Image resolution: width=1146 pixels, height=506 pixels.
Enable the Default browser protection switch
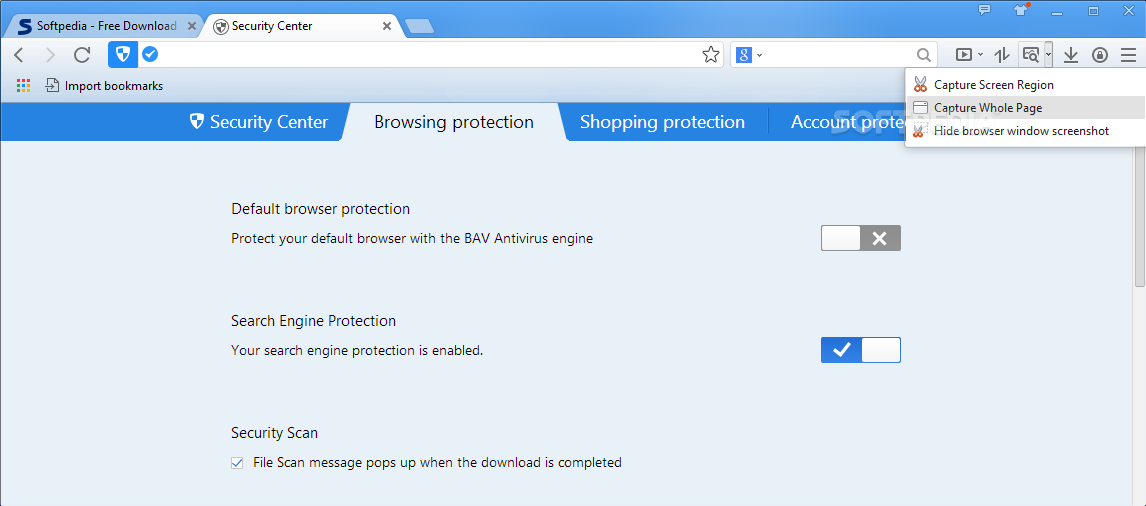tap(860, 238)
